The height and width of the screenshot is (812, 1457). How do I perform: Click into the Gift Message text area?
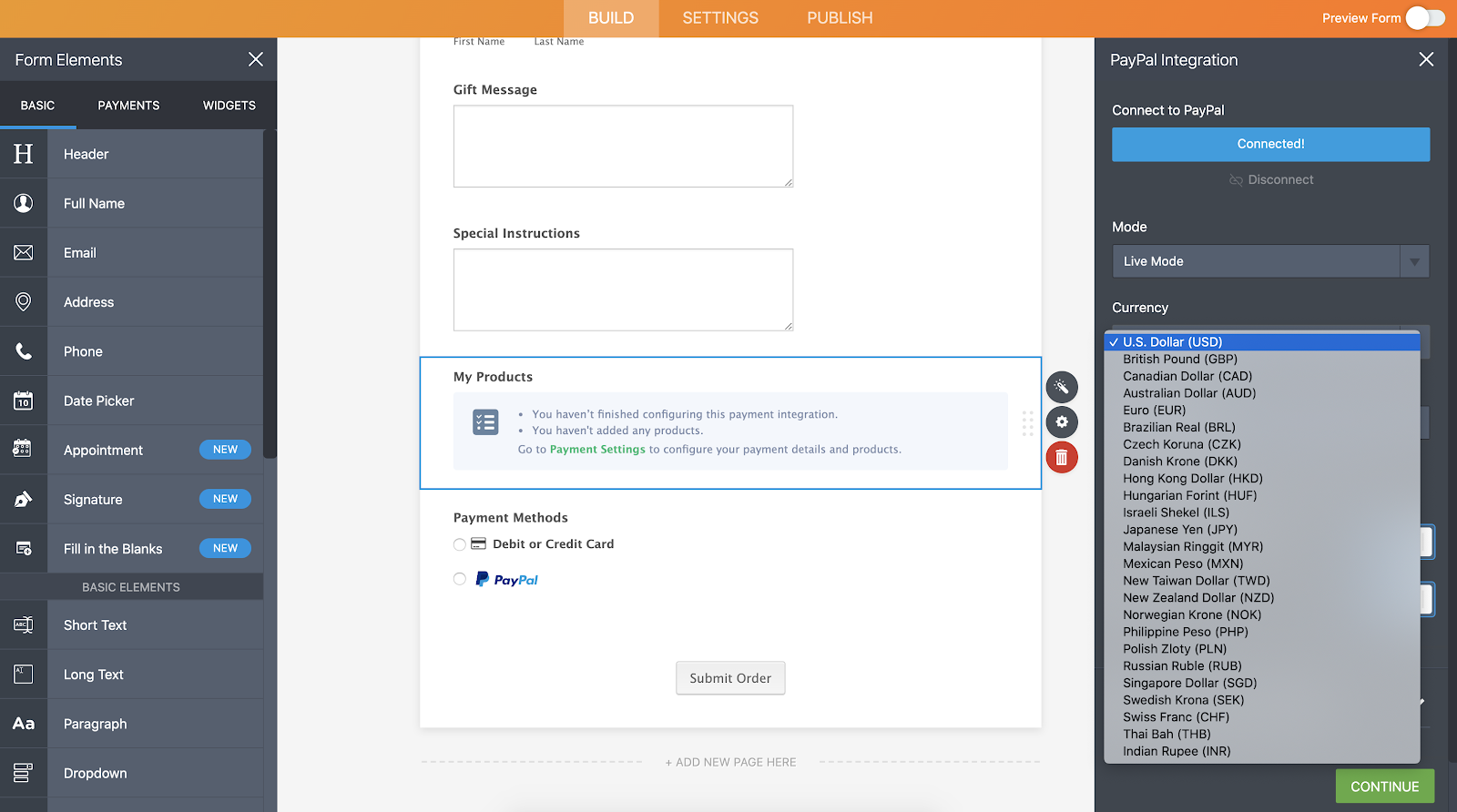coord(623,147)
